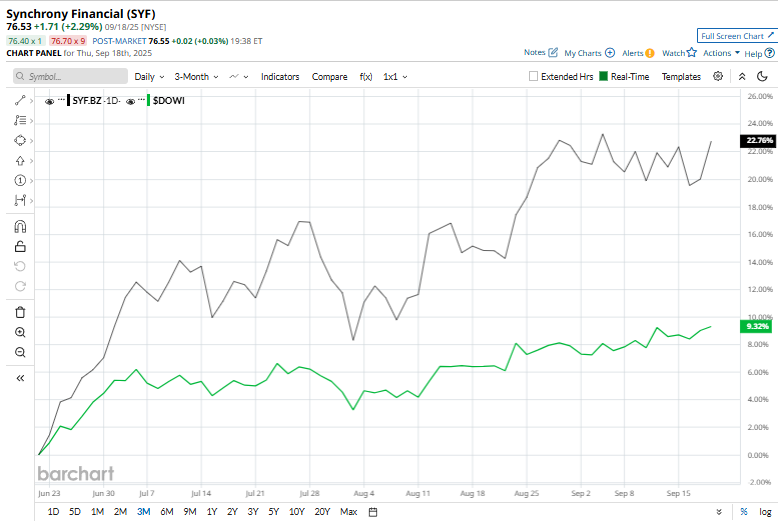The height and width of the screenshot is (528, 778).
Task: Open the Templates menu
Action: [681, 77]
